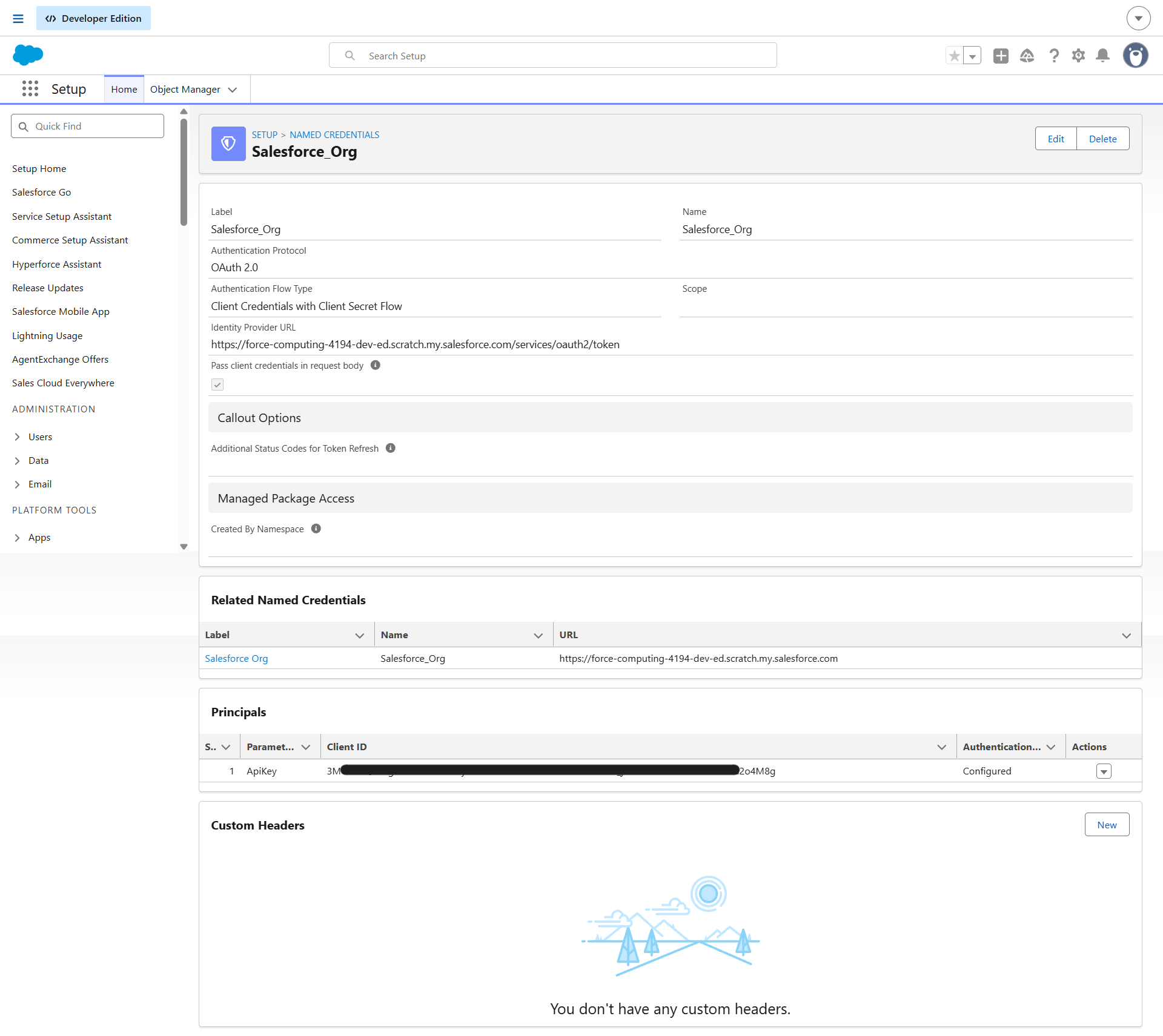This screenshot has height=1036, width=1163.
Task: Open the Favorites list dropdown arrow
Action: (972, 56)
